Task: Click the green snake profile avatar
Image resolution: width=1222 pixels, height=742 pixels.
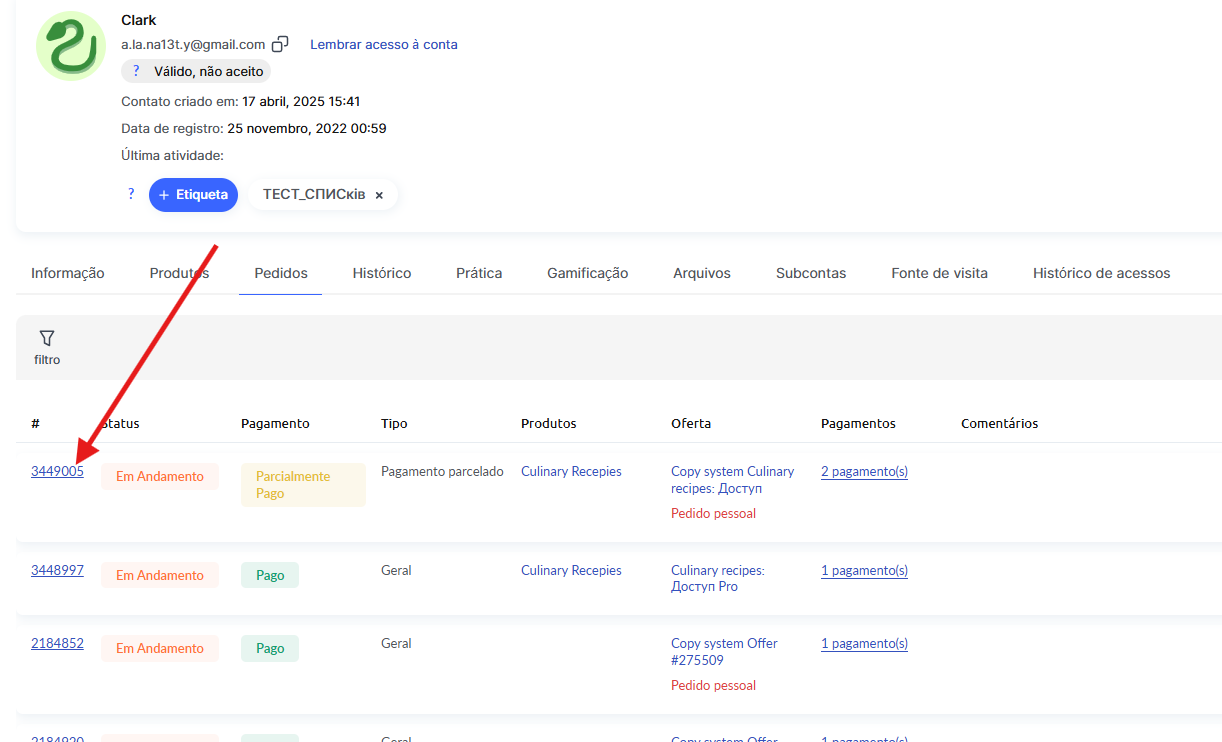Action: (x=70, y=47)
